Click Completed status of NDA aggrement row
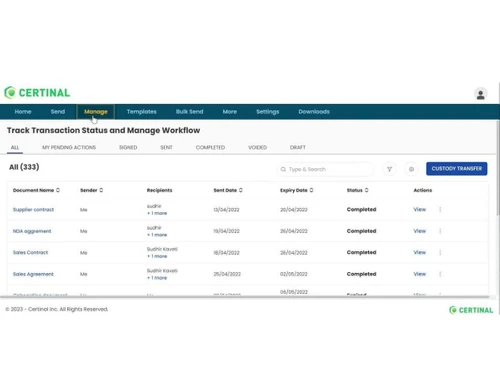500x375 pixels. click(x=361, y=231)
